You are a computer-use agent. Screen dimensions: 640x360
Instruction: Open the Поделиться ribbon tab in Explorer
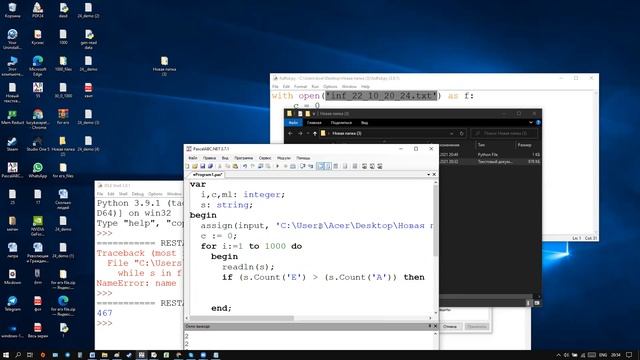341,122
